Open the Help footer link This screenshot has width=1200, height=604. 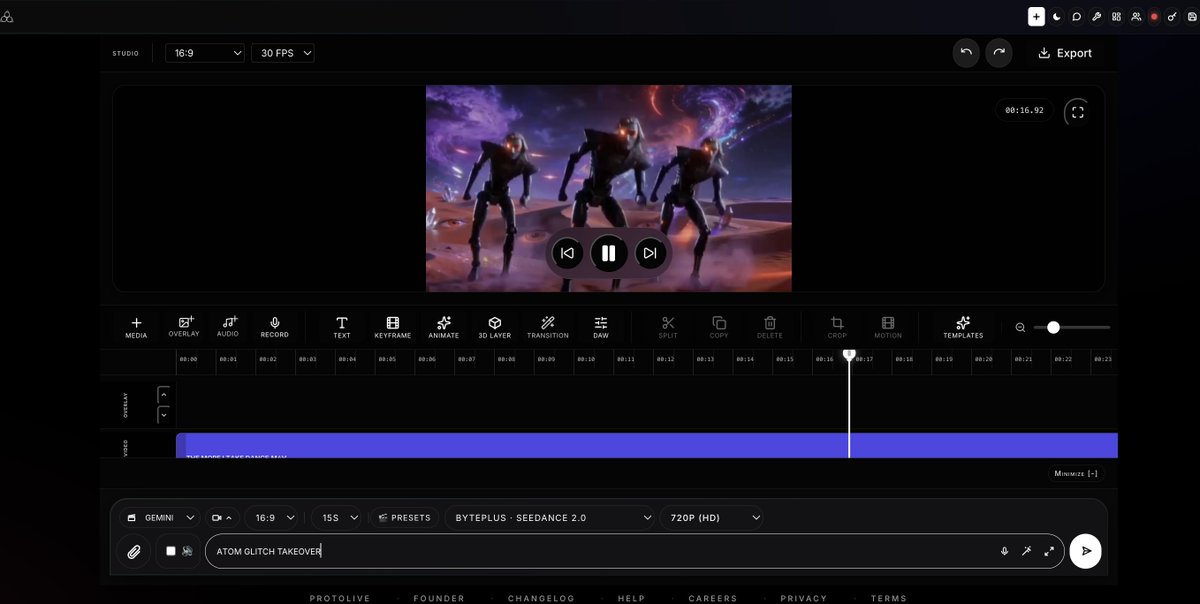[x=631, y=598]
